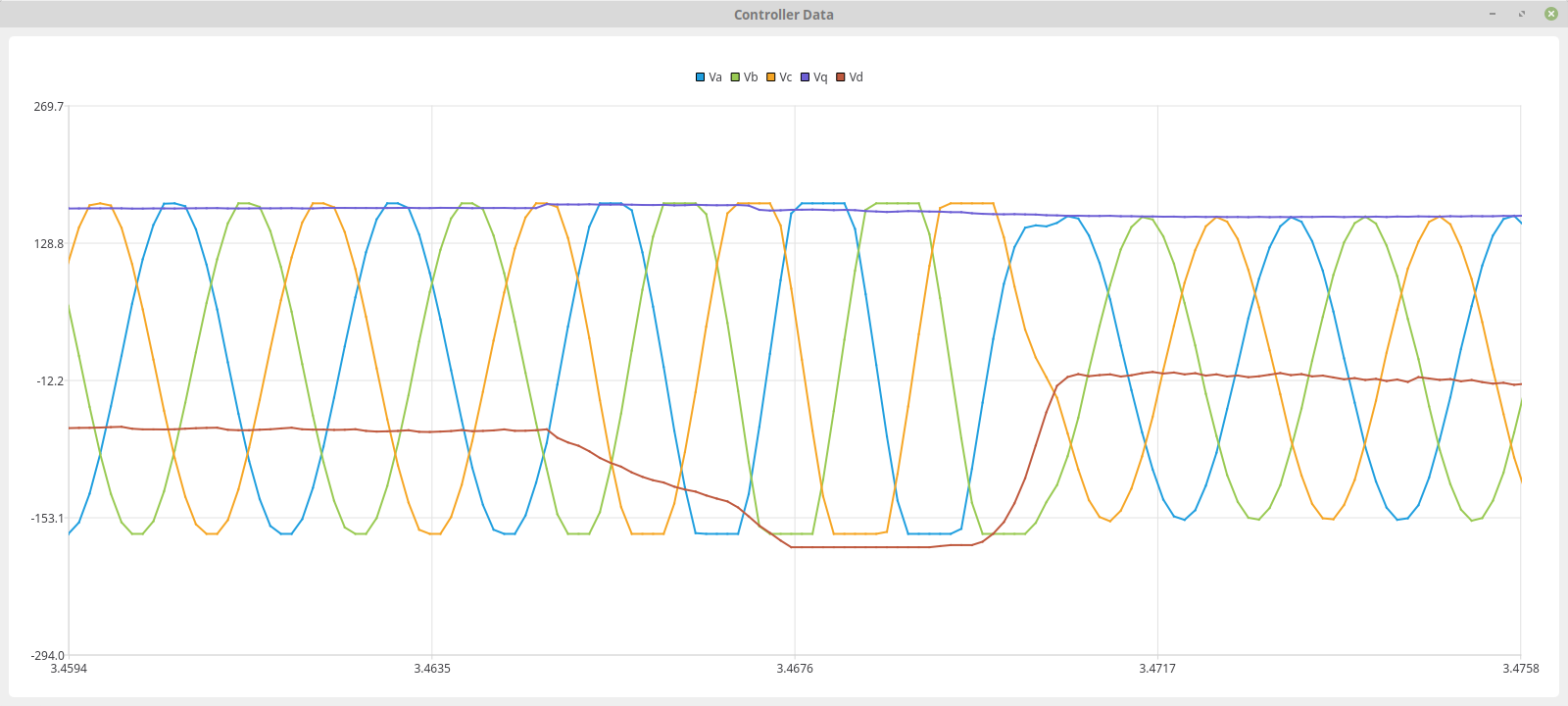
Task: Click the 3.4676 x-axis tick label
Action: click(795, 669)
